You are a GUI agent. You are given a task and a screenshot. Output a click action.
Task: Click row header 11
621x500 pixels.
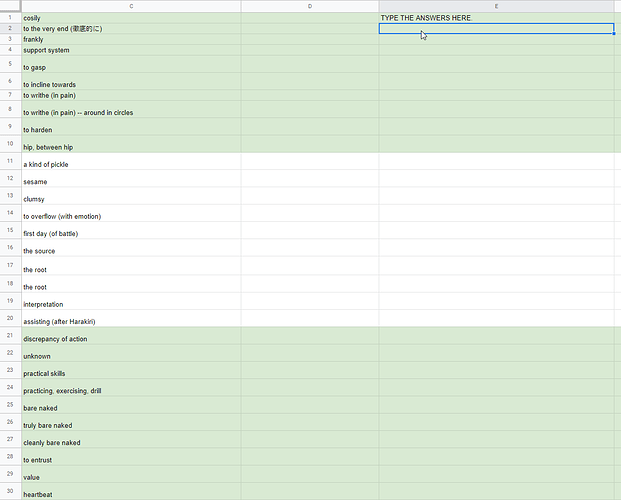[x=10, y=161]
